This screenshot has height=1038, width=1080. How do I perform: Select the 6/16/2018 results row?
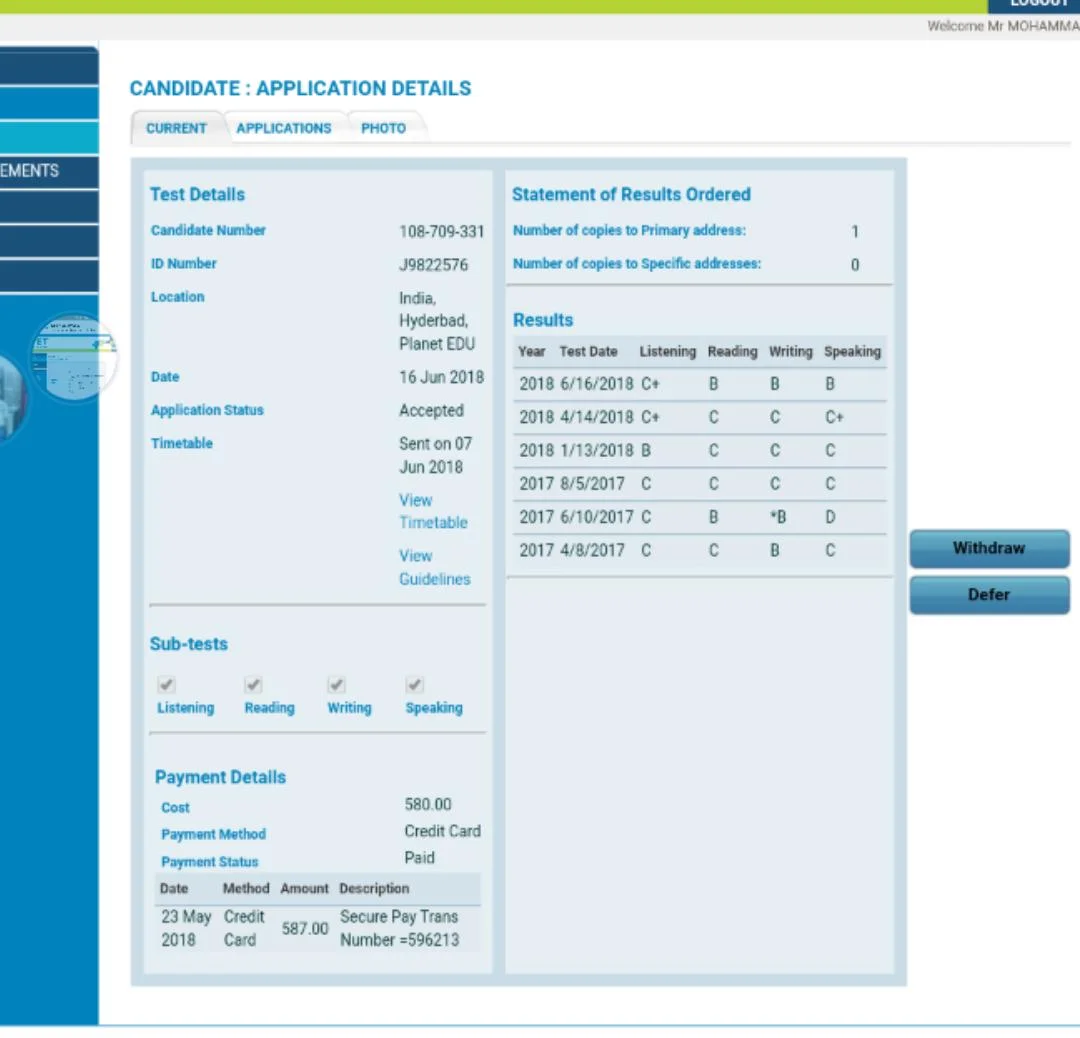697,384
